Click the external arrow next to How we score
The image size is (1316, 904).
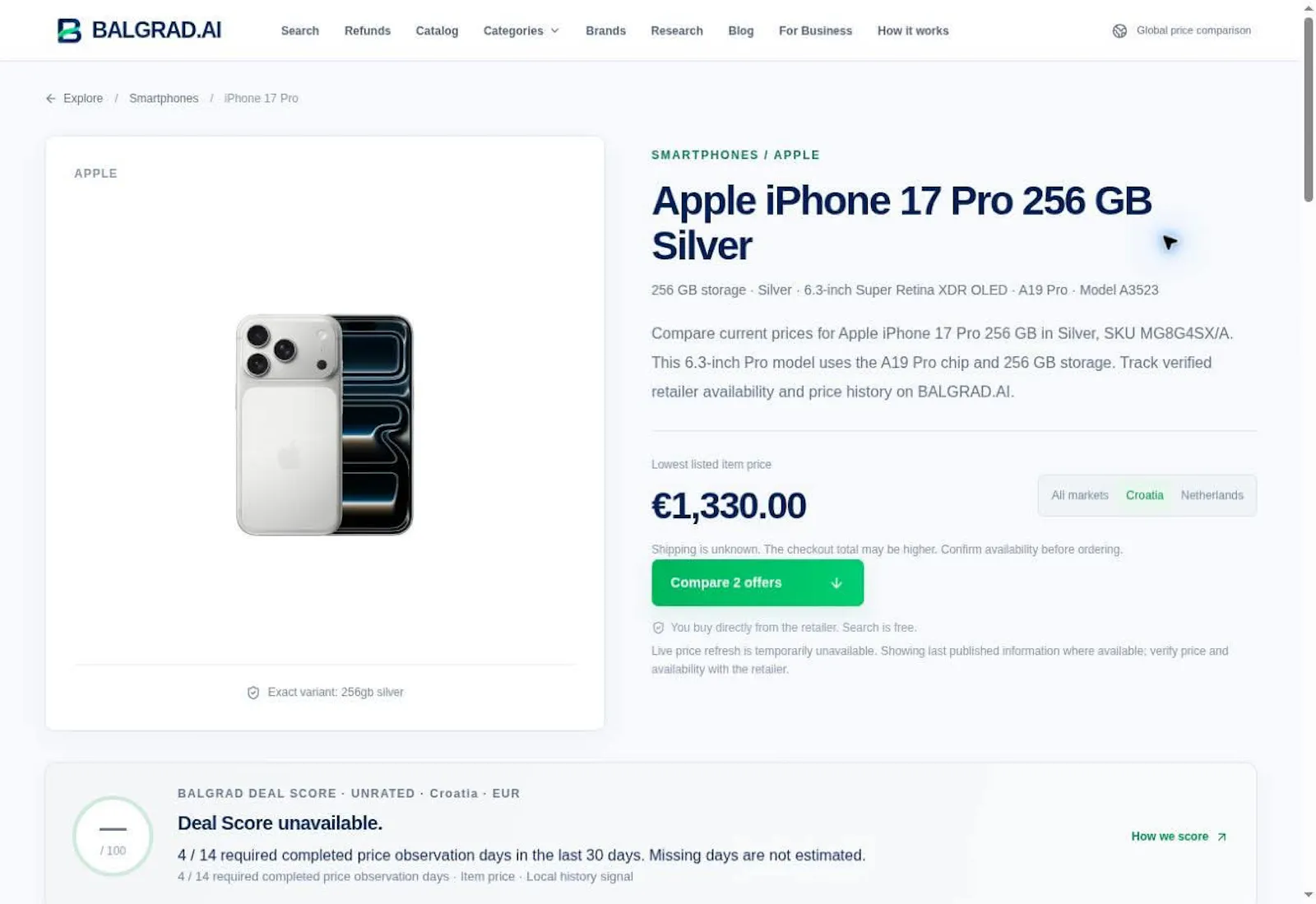[1222, 837]
